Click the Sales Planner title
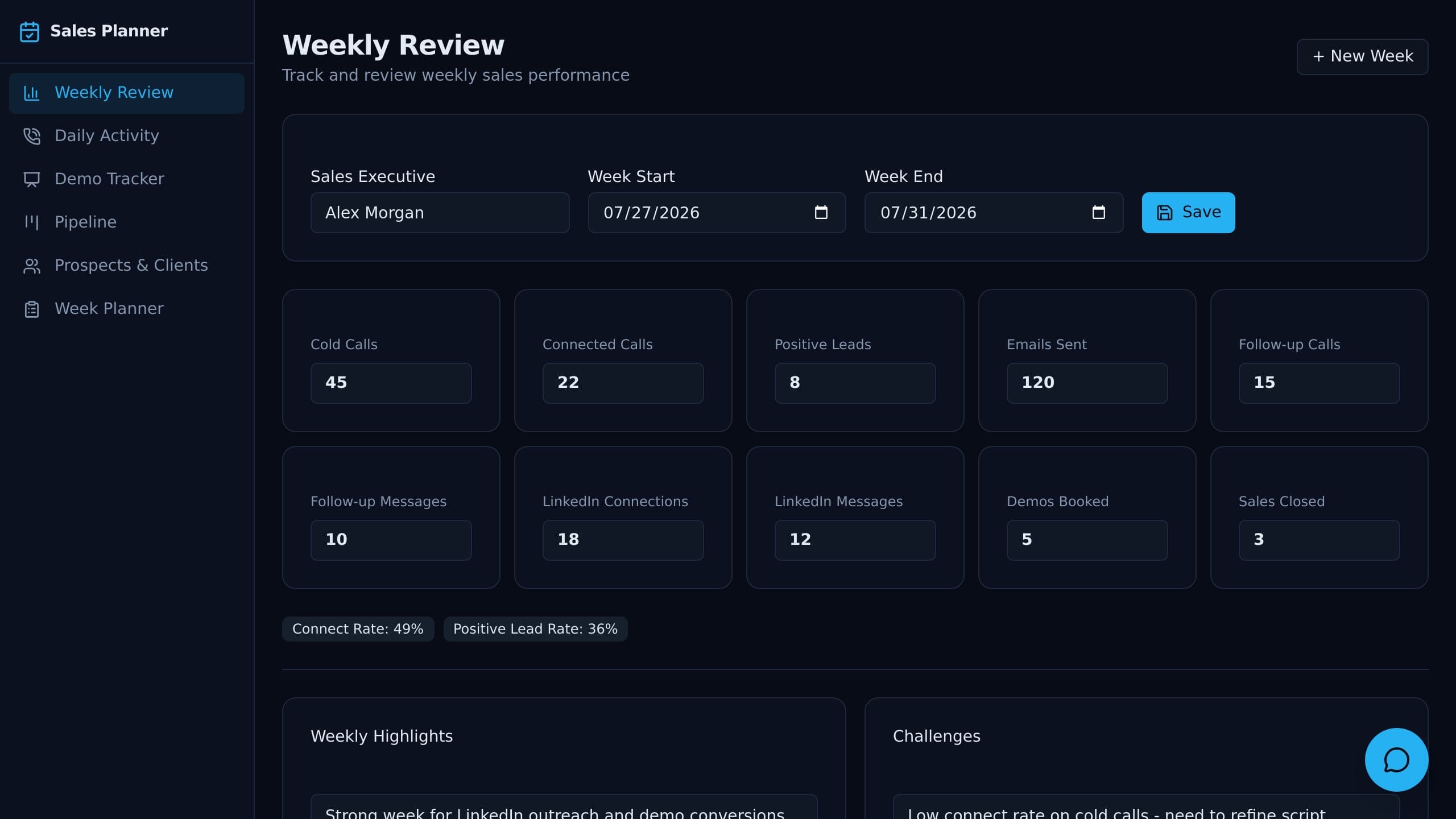 (109, 31)
